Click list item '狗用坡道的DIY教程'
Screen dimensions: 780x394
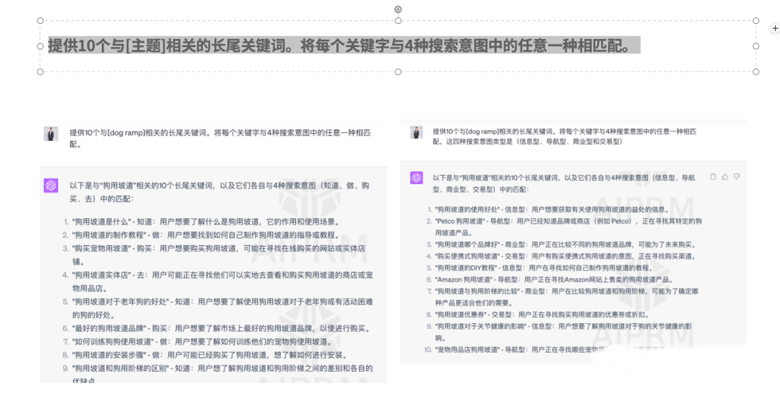544,268
